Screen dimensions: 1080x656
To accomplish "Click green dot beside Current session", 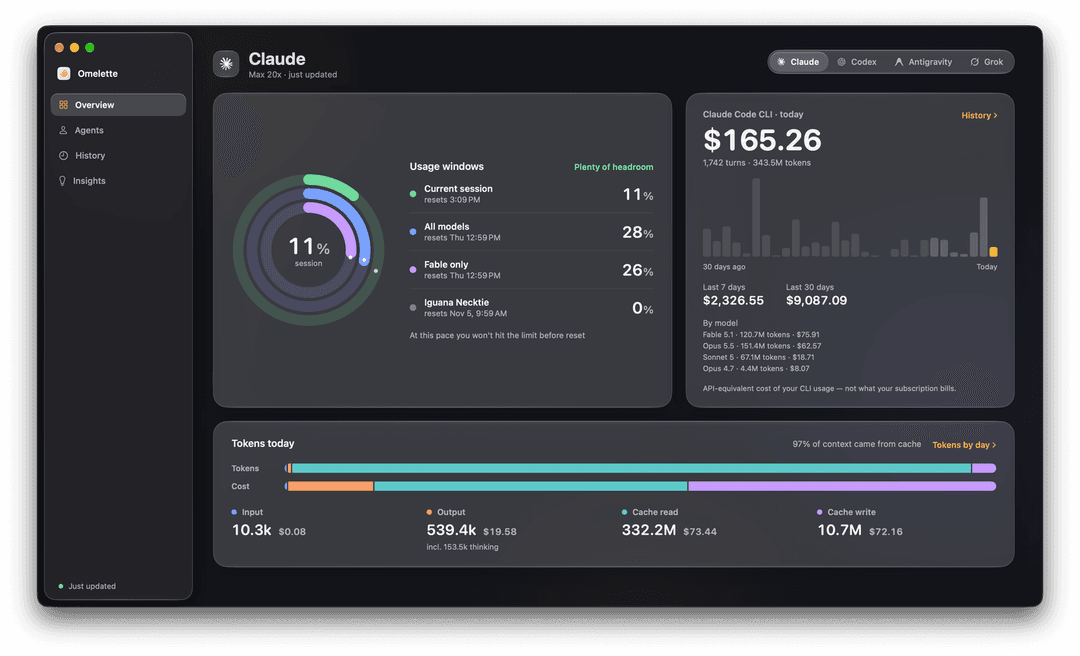I will (413, 194).
